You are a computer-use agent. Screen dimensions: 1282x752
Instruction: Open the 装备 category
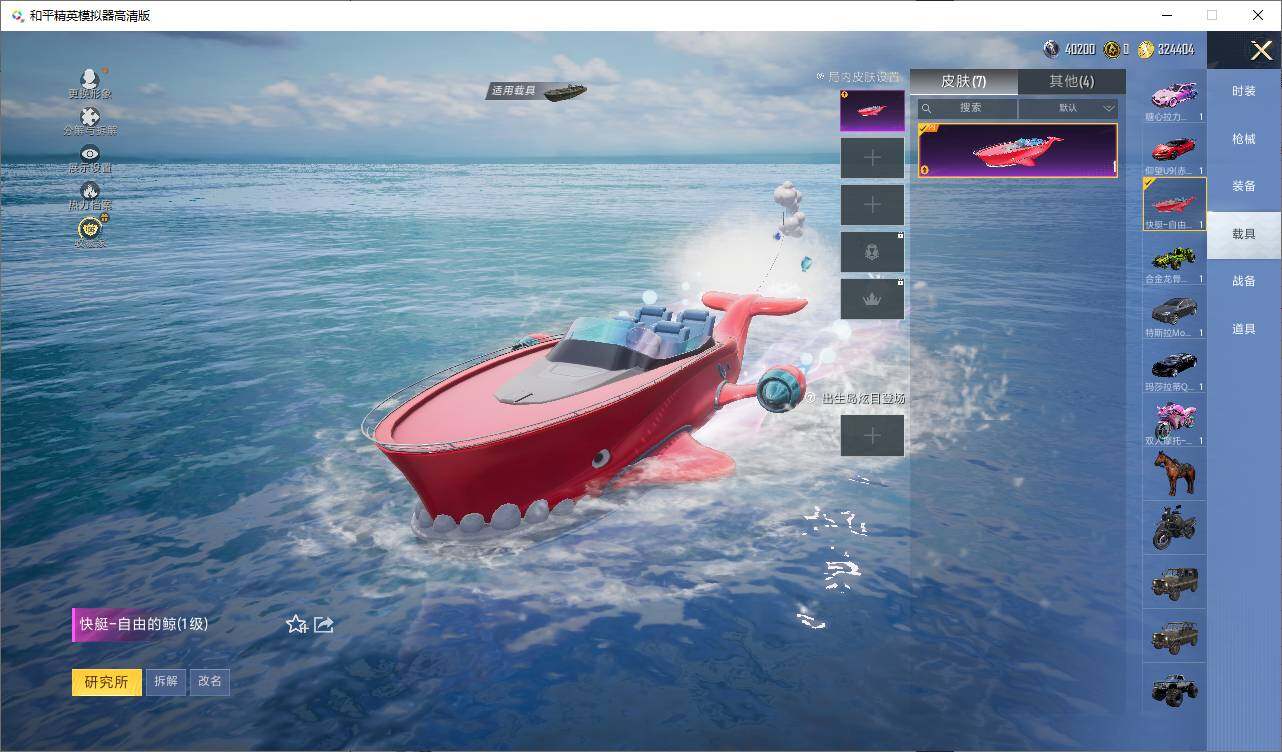pos(1243,186)
